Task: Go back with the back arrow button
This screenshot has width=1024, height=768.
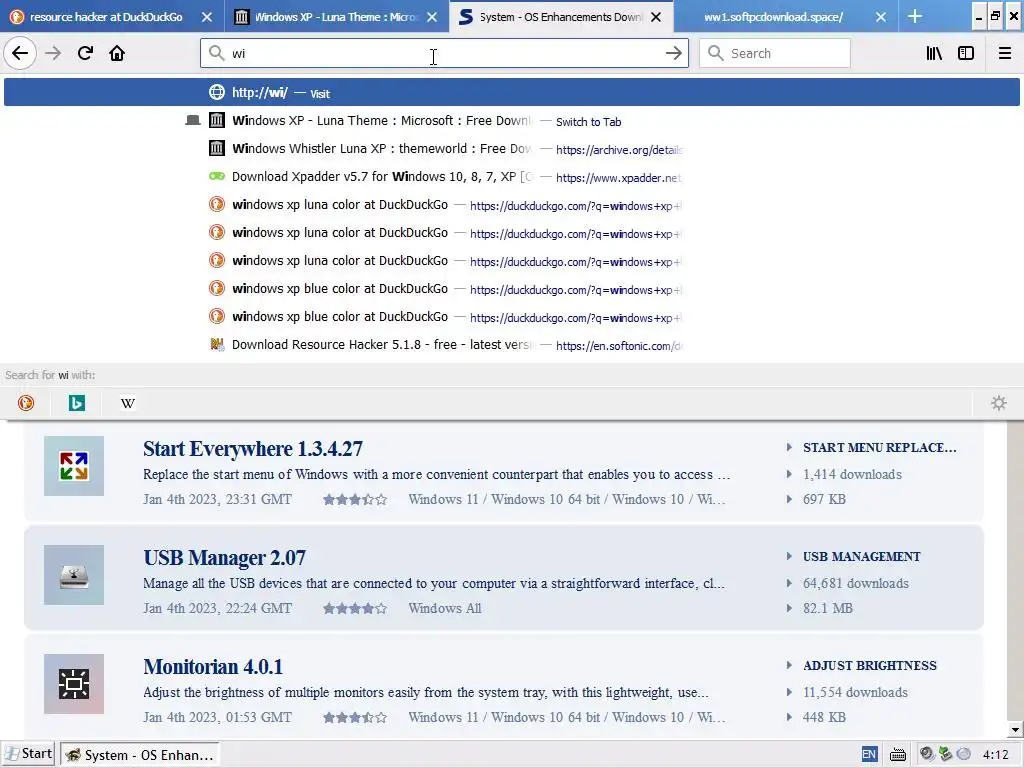Action: (20, 53)
